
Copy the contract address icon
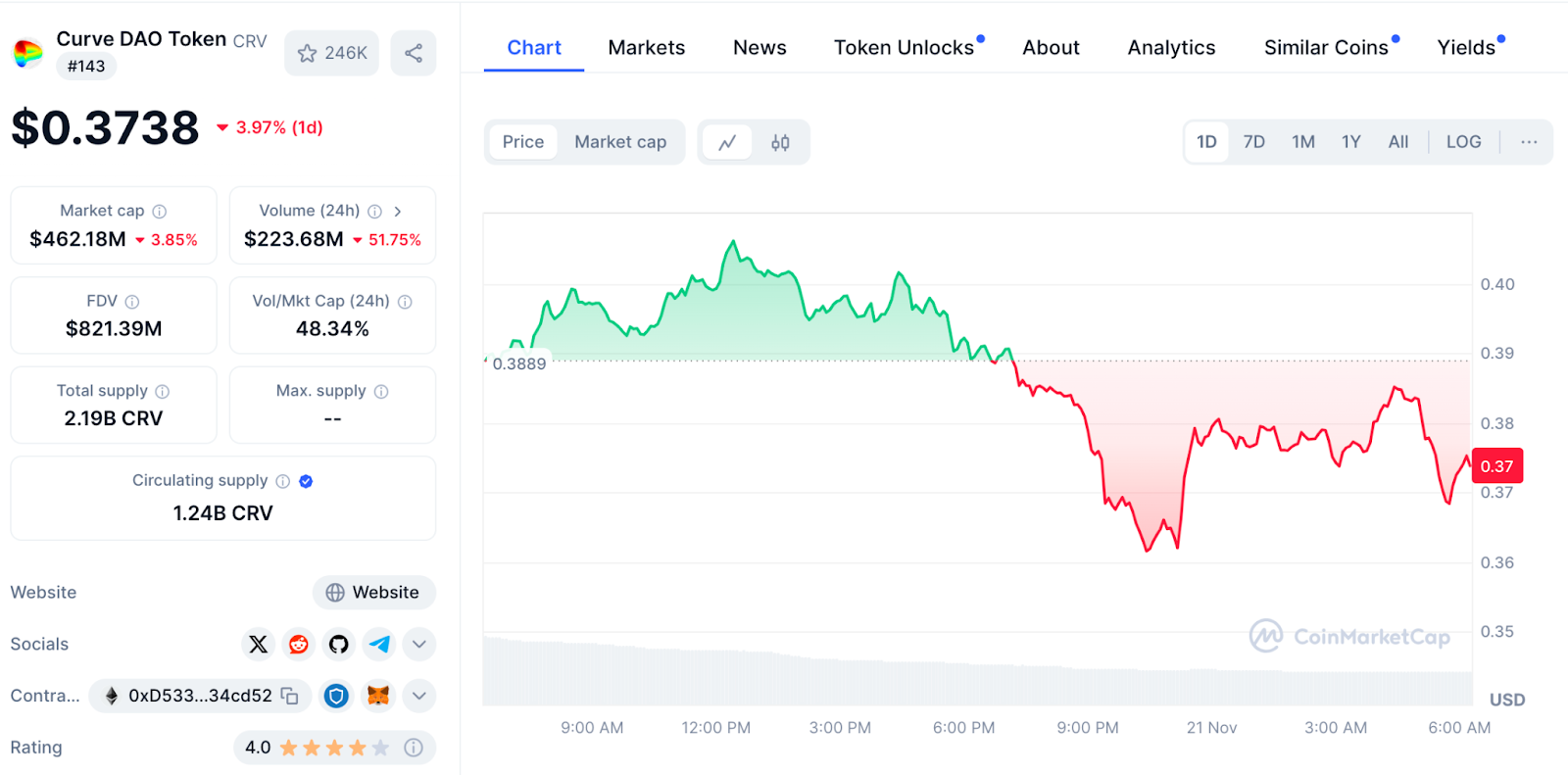(x=290, y=696)
